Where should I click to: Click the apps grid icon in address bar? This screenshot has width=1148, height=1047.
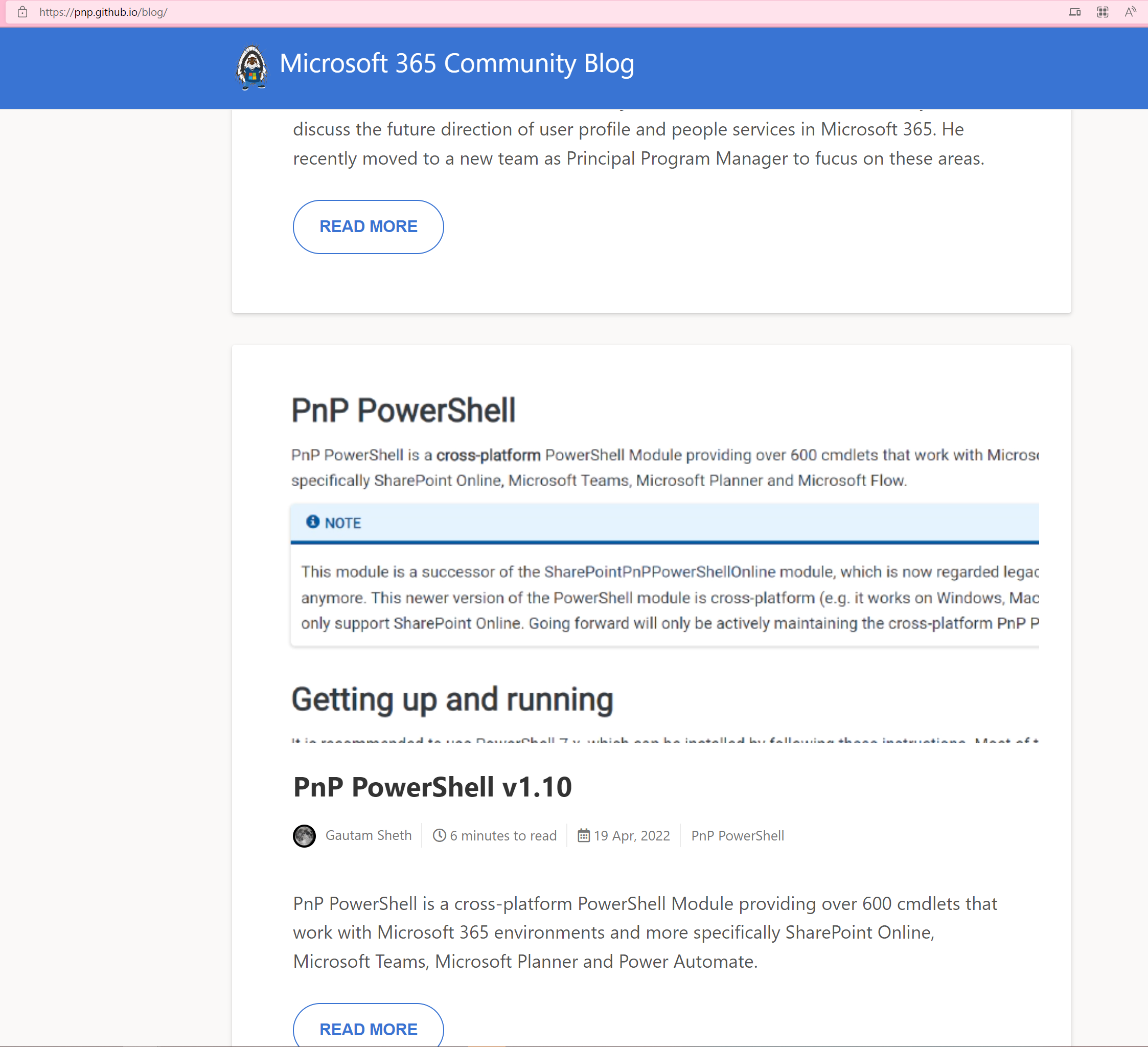click(1103, 12)
